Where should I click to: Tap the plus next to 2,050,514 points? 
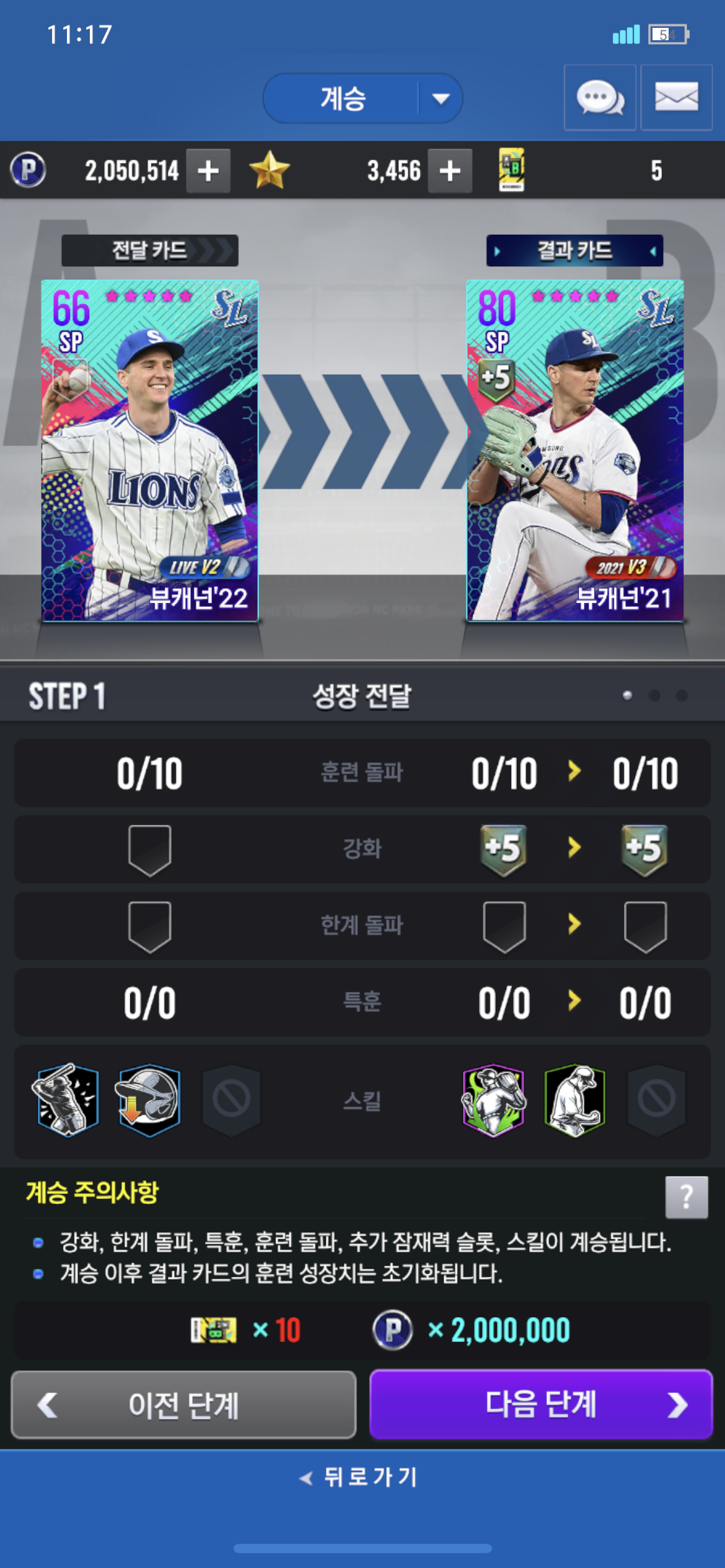[x=208, y=170]
